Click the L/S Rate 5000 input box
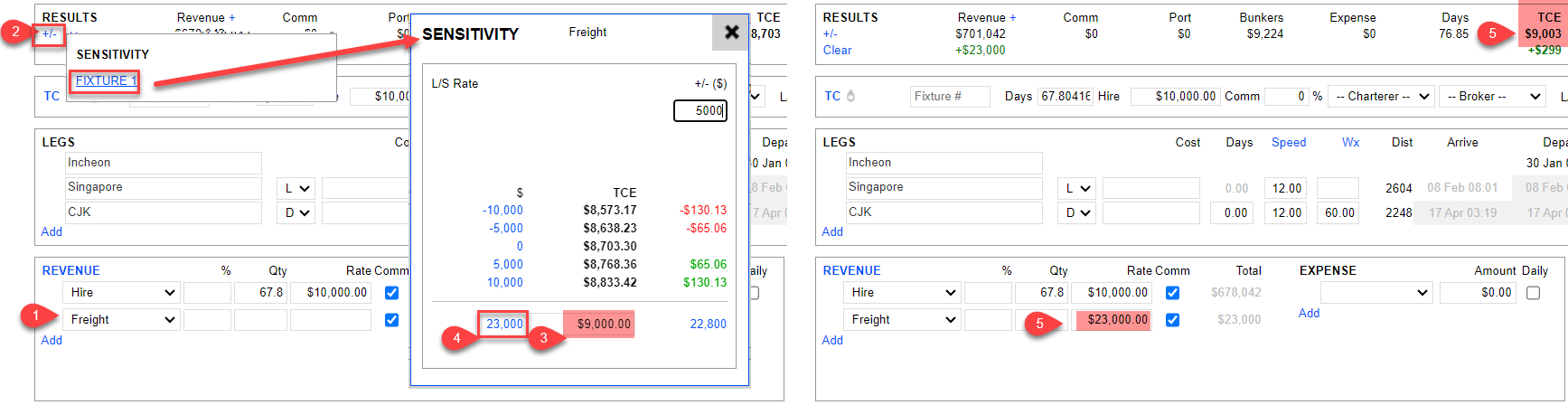 (x=700, y=110)
